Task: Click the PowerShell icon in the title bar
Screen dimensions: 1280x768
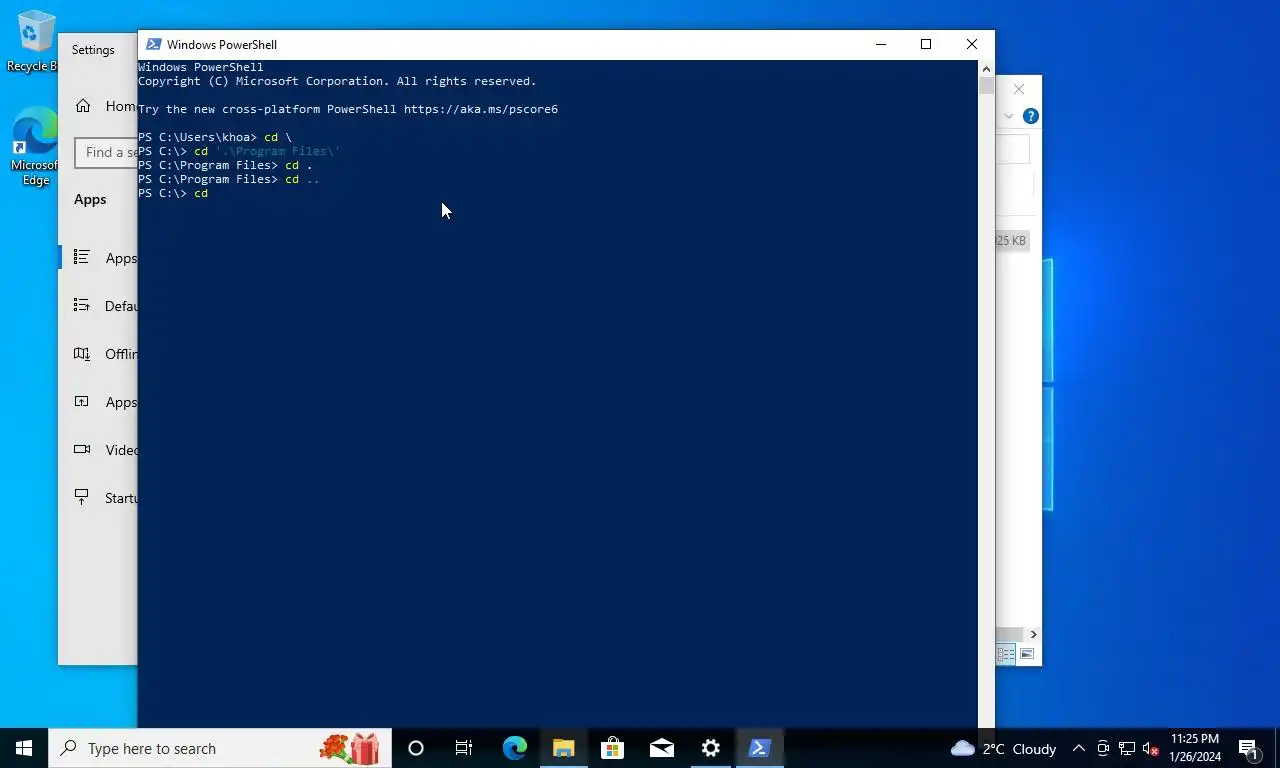Action: pyautogui.click(x=153, y=44)
